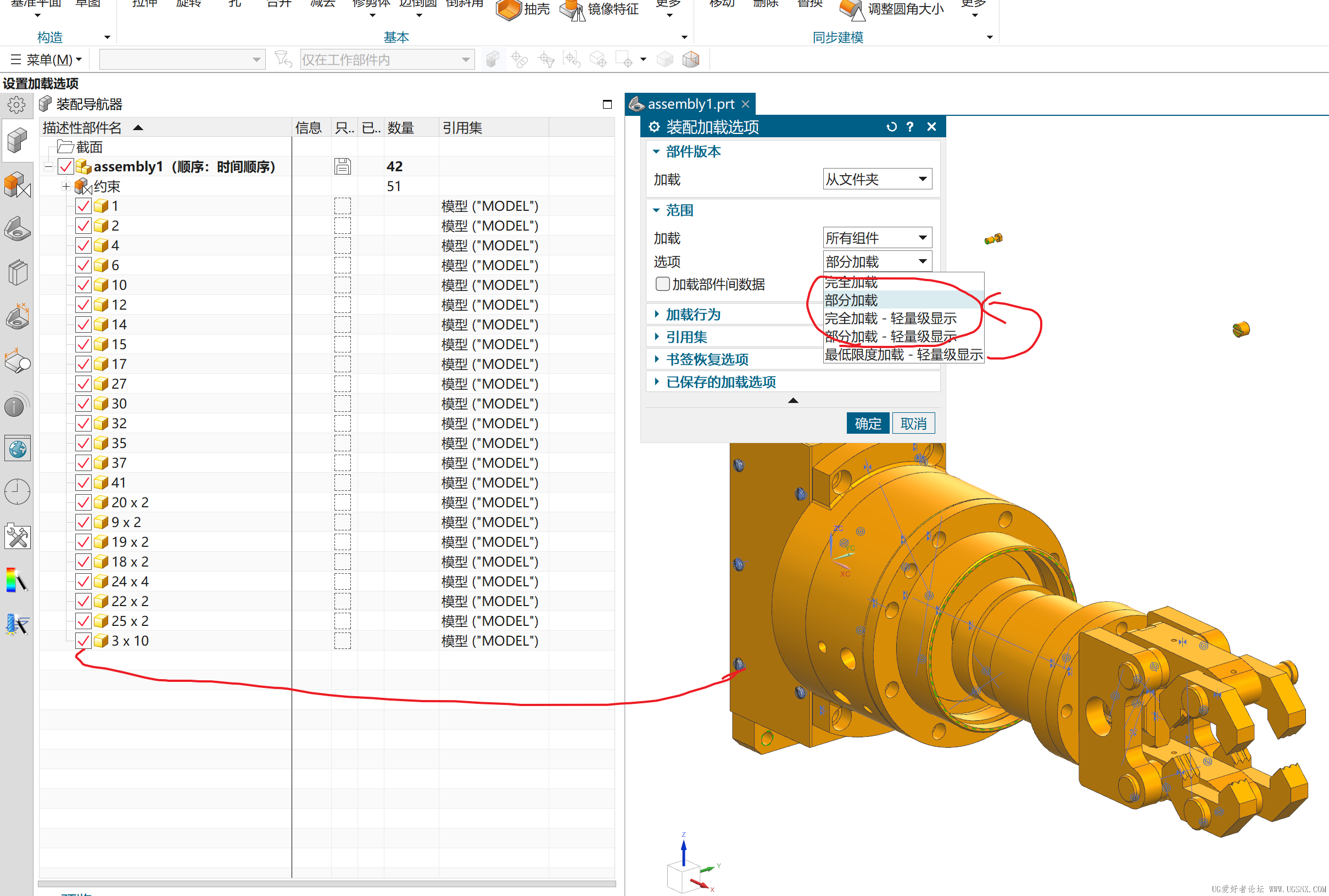Uncheck component 27 visibility checkbox
This screenshot has width=1329, height=896.
(83, 384)
